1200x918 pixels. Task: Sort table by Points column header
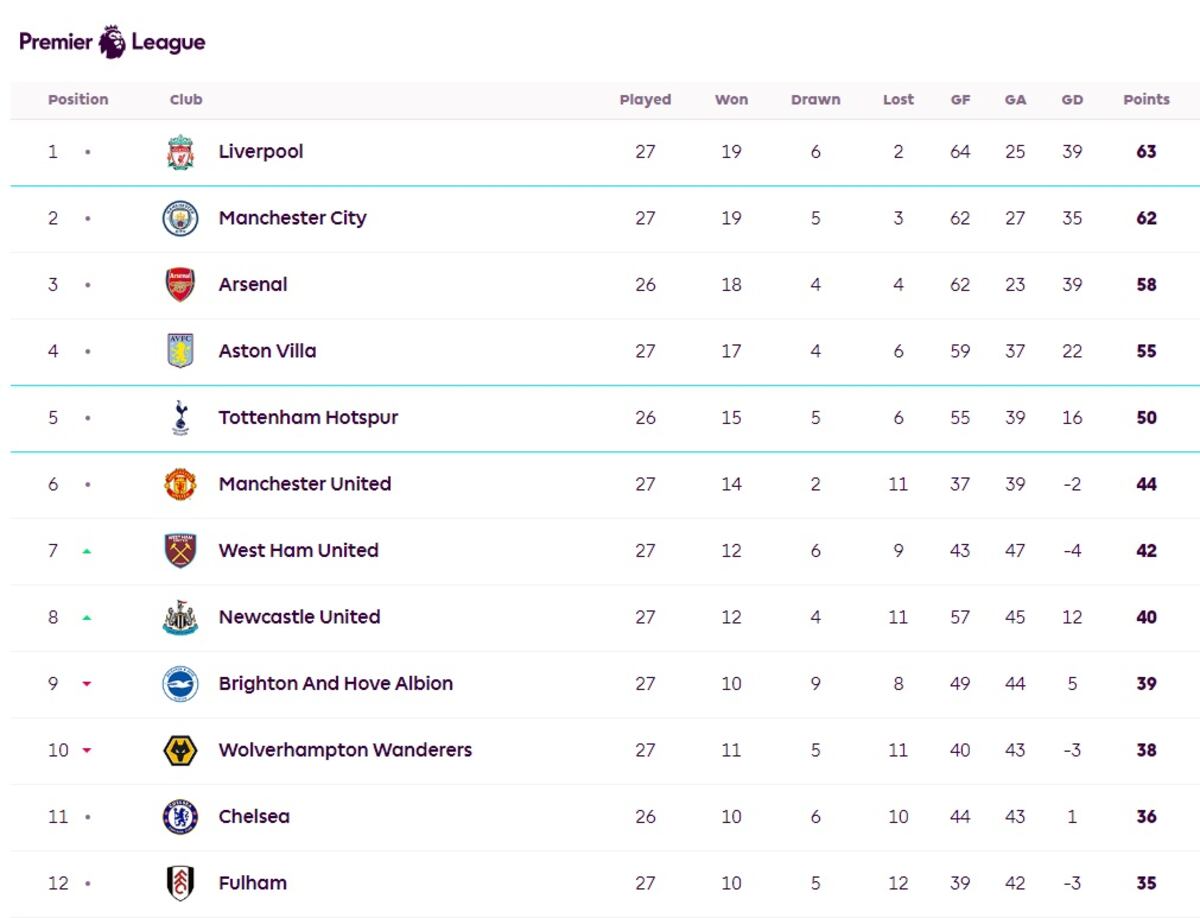point(1146,100)
